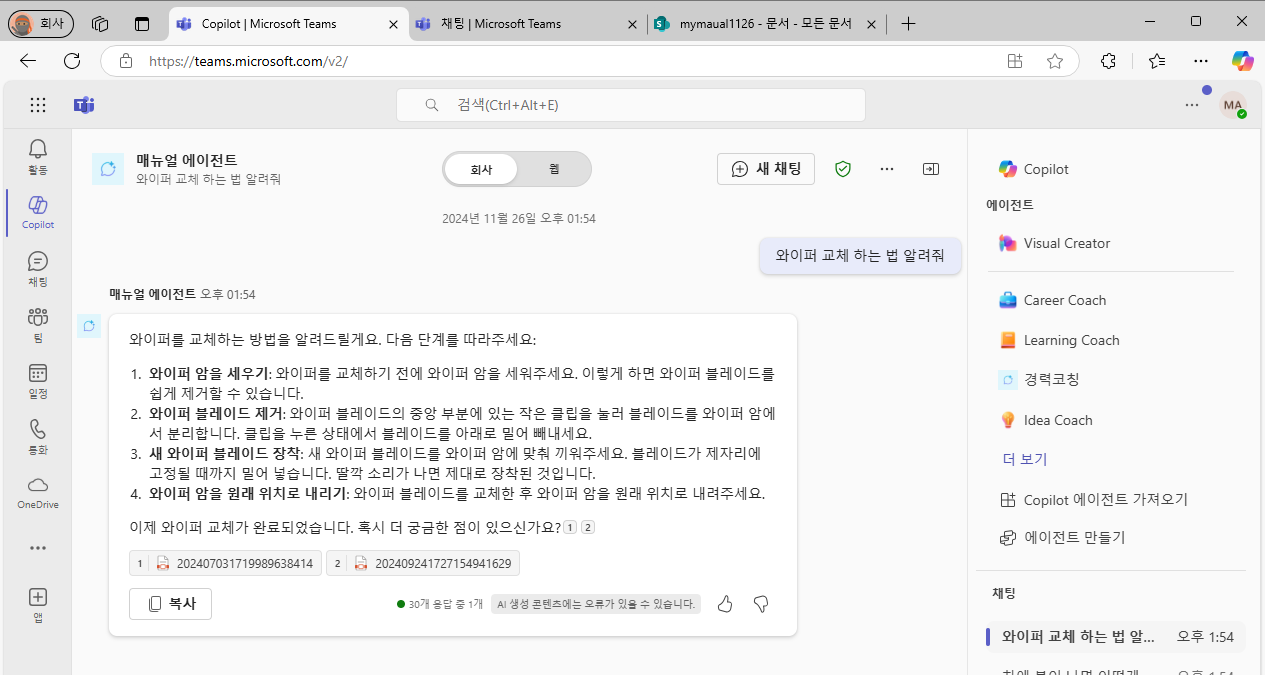The width and height of the screenshot is (1265, 675).
Task: Open the Visual Creator agent
Action: (x=1054, y=243)
